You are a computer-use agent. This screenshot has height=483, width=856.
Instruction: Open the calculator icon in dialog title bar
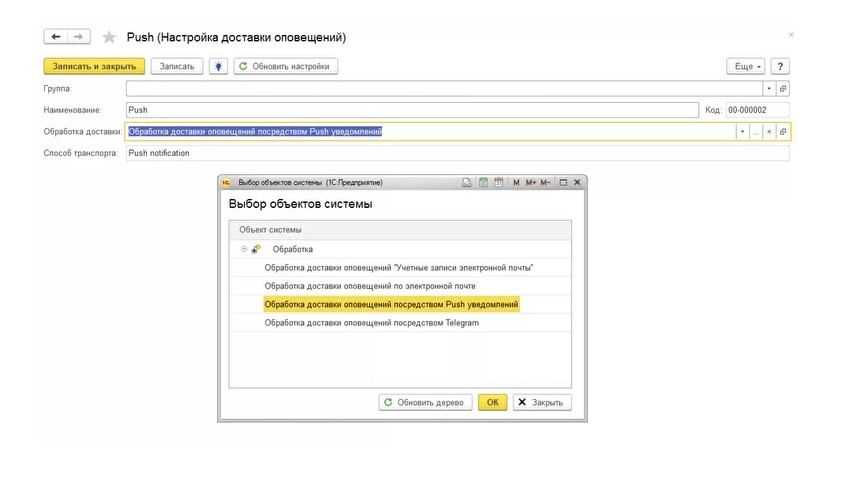pyautogui.click(x=483, y=183)
